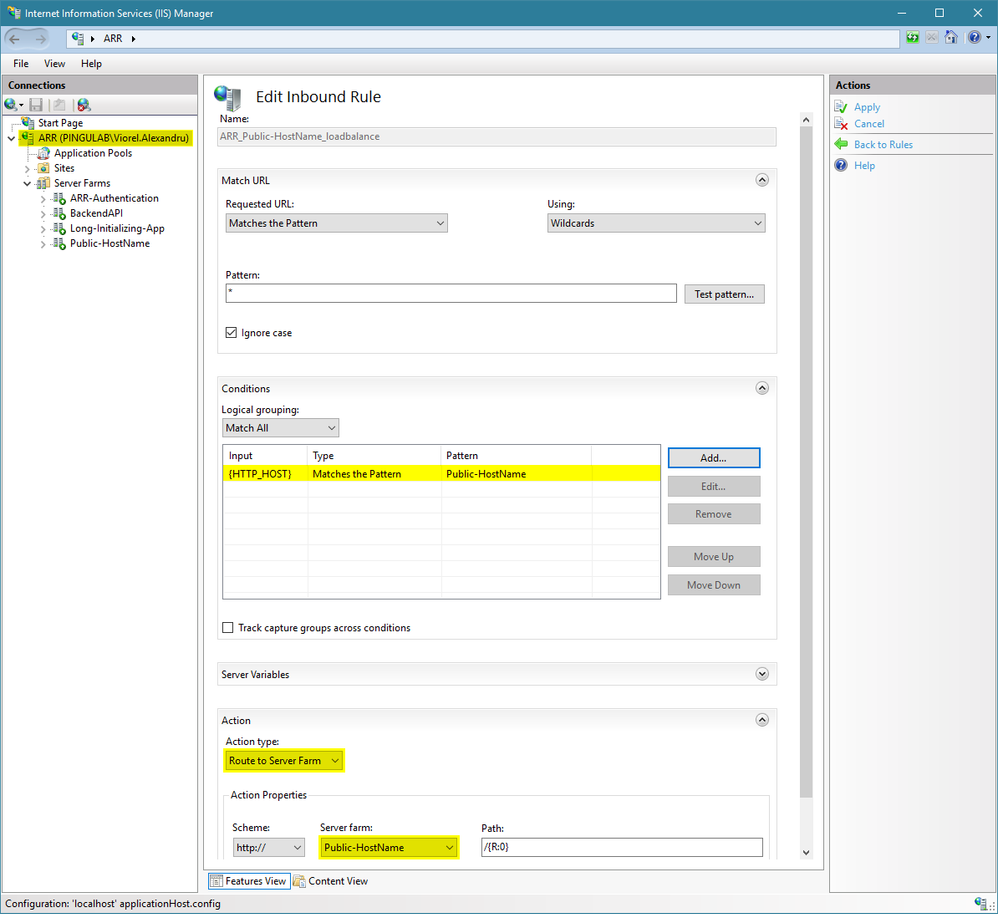998x914 pixels.
Task: Open the Action type dropdown
Action: tap(284, 761)
